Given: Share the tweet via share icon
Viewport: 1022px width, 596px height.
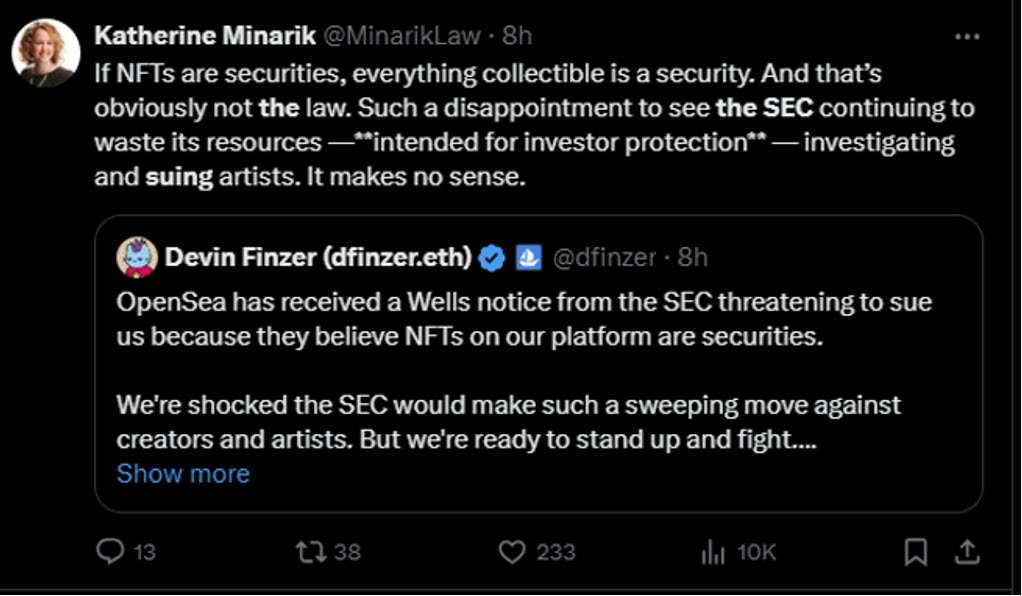Looking at the screenshot, I should pos(966,551).
